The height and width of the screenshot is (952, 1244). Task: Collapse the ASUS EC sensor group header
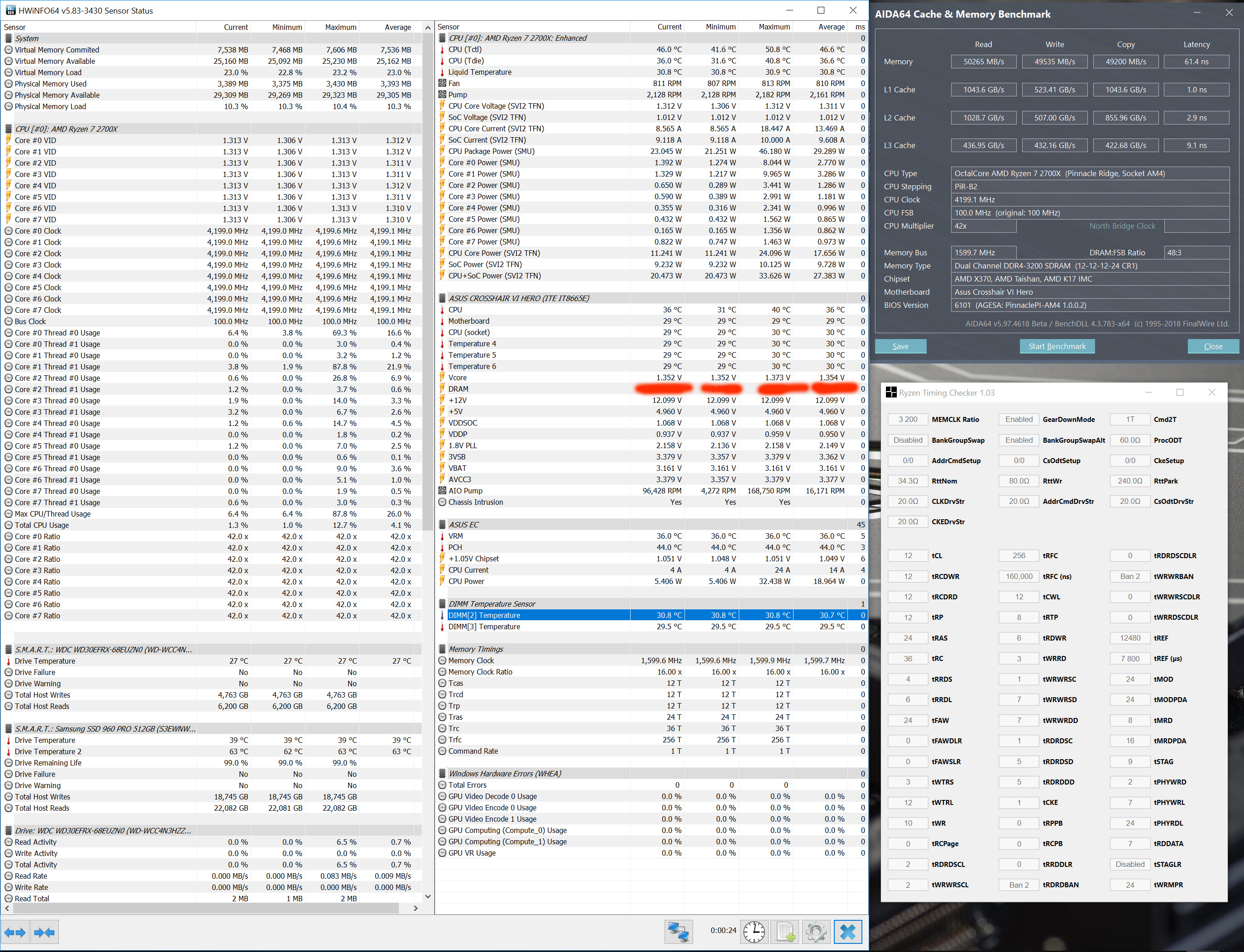[x=464, y=525]
